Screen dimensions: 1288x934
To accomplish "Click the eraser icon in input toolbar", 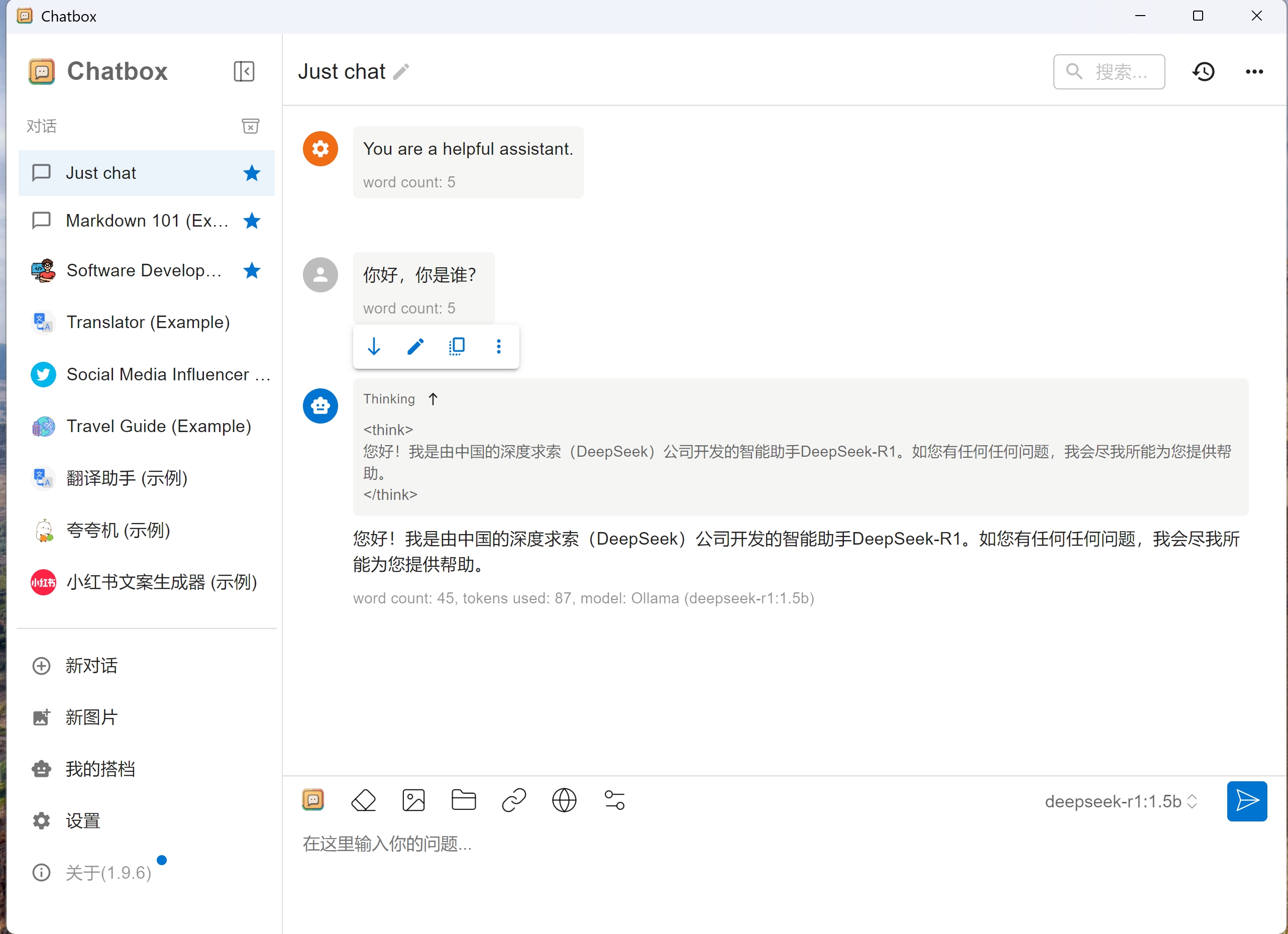I will point(364,800).
